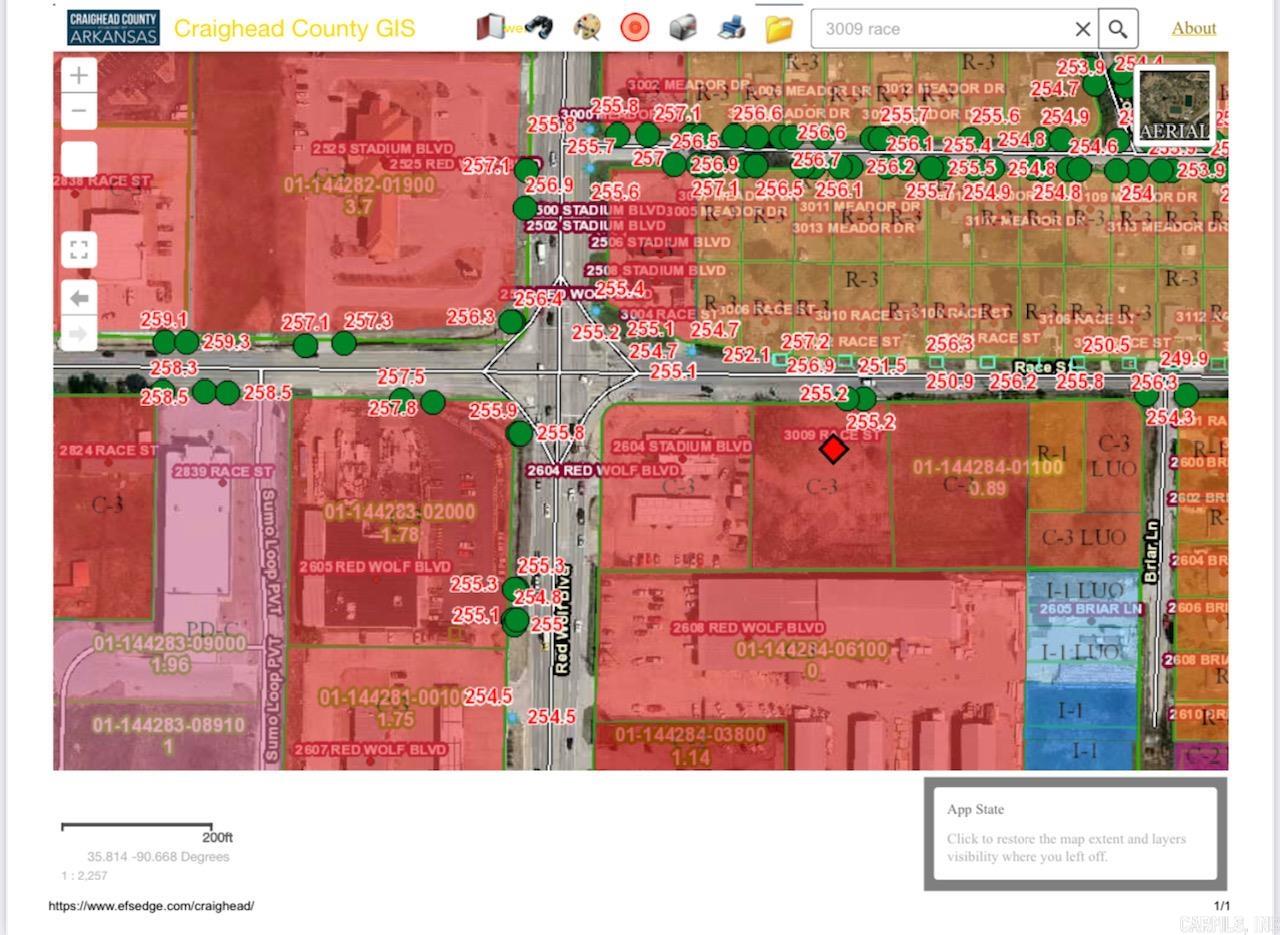This screenshot has height=935, width=1280.
Task: Click the red diamond marker at 3009 Race St
Action: [x=833, y=450]
